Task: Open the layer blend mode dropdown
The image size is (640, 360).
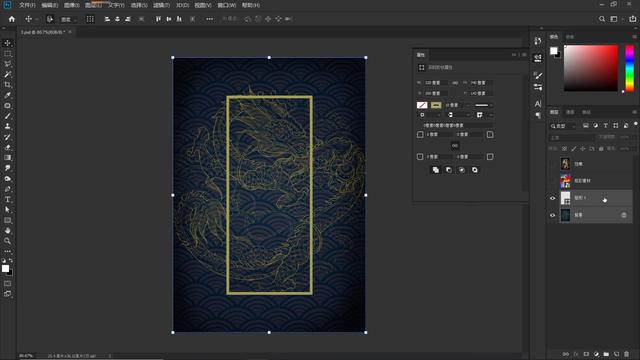Action: point(571,138)
